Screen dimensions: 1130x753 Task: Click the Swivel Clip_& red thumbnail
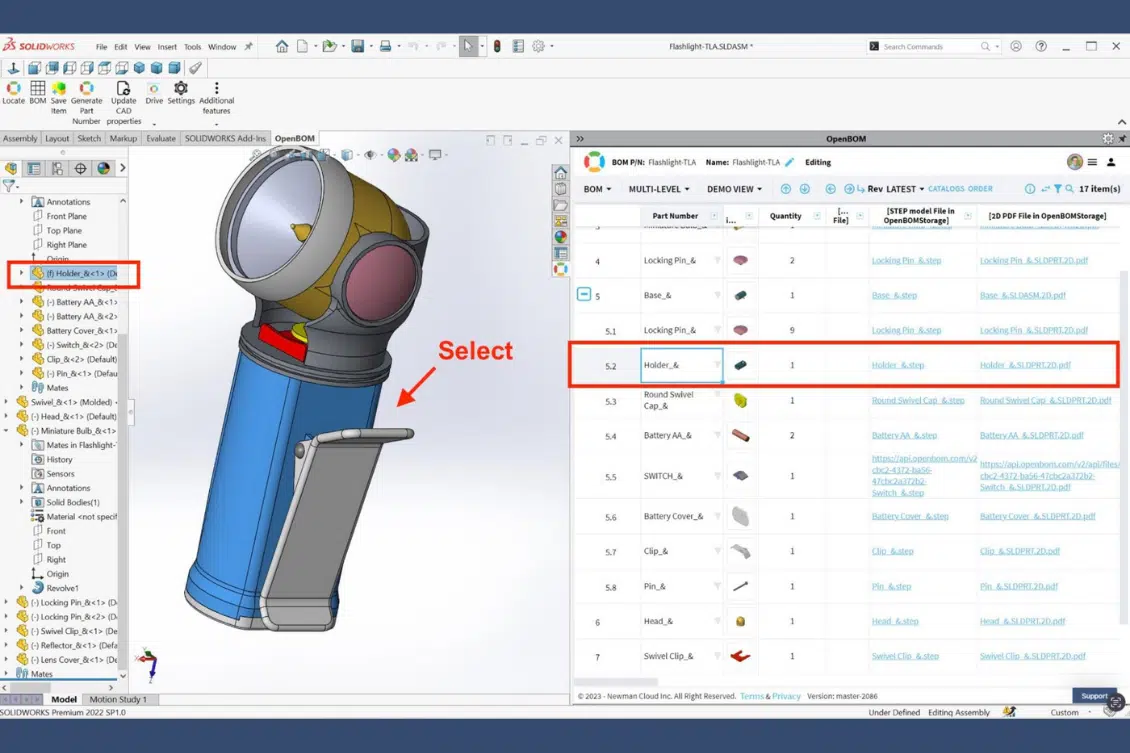coord(740,656)
